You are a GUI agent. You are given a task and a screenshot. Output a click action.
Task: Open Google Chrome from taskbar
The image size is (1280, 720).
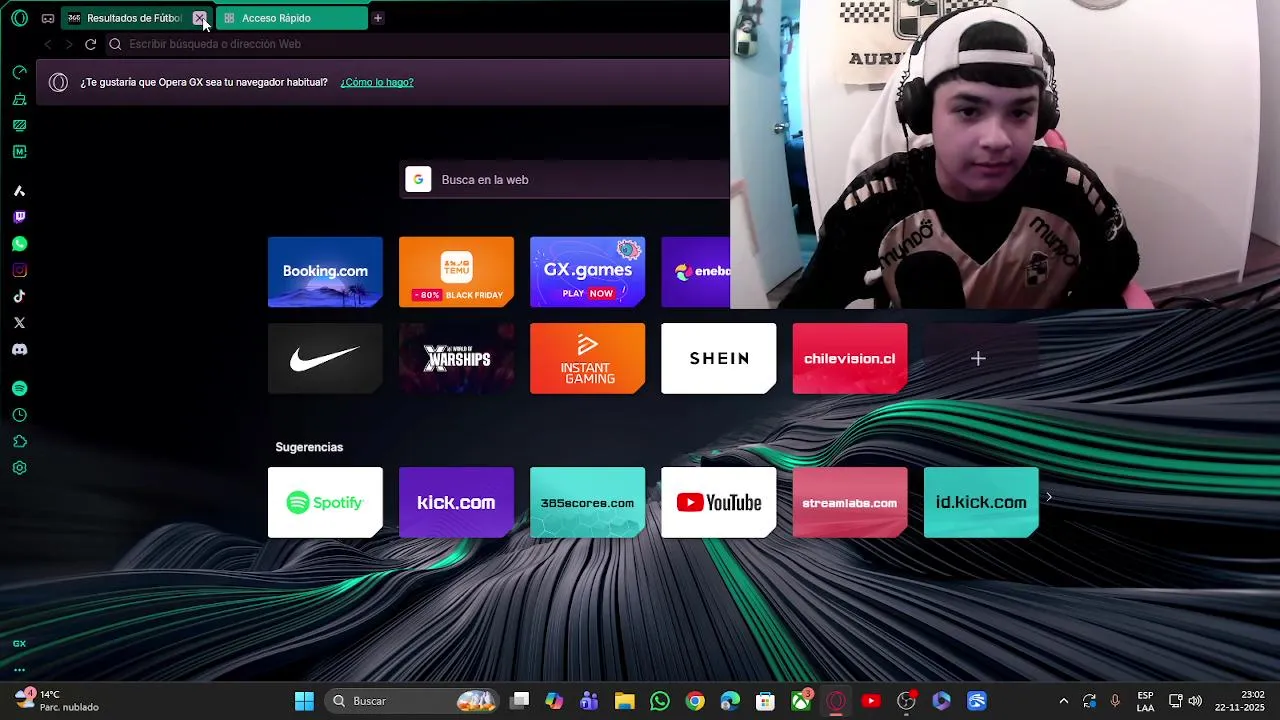(x=695, y=701)
